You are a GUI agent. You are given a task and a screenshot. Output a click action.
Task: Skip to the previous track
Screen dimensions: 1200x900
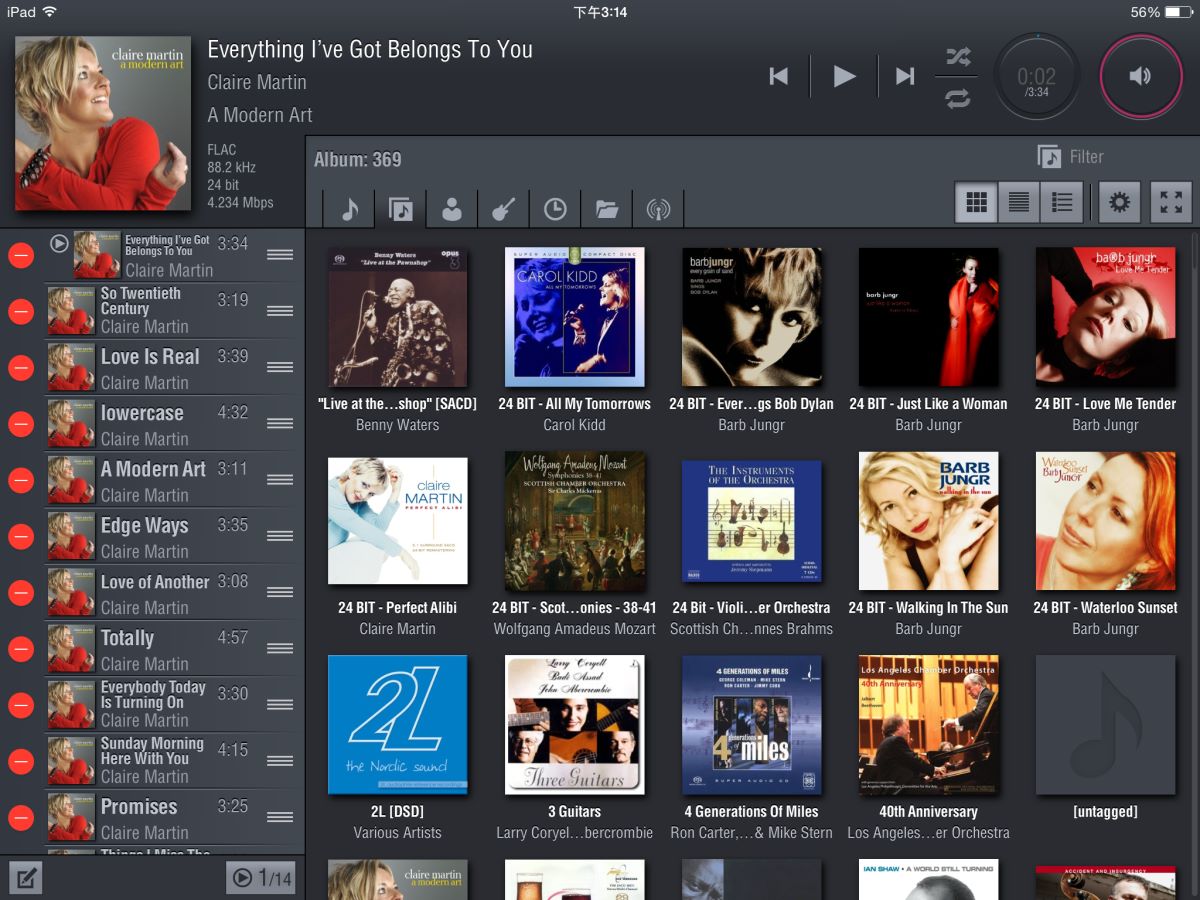[x=779, y=76]
